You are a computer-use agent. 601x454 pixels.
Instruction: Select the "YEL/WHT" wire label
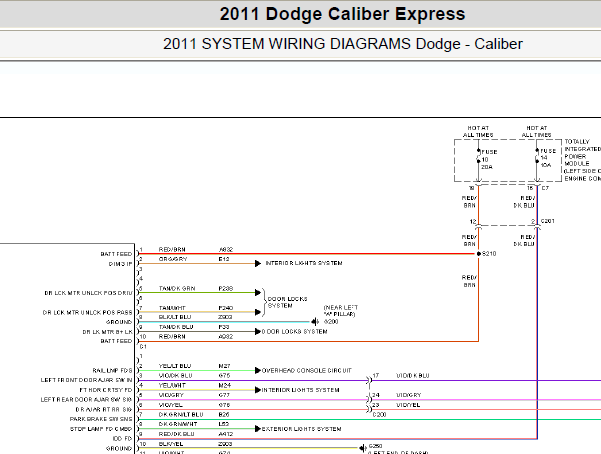click(172, 385)
